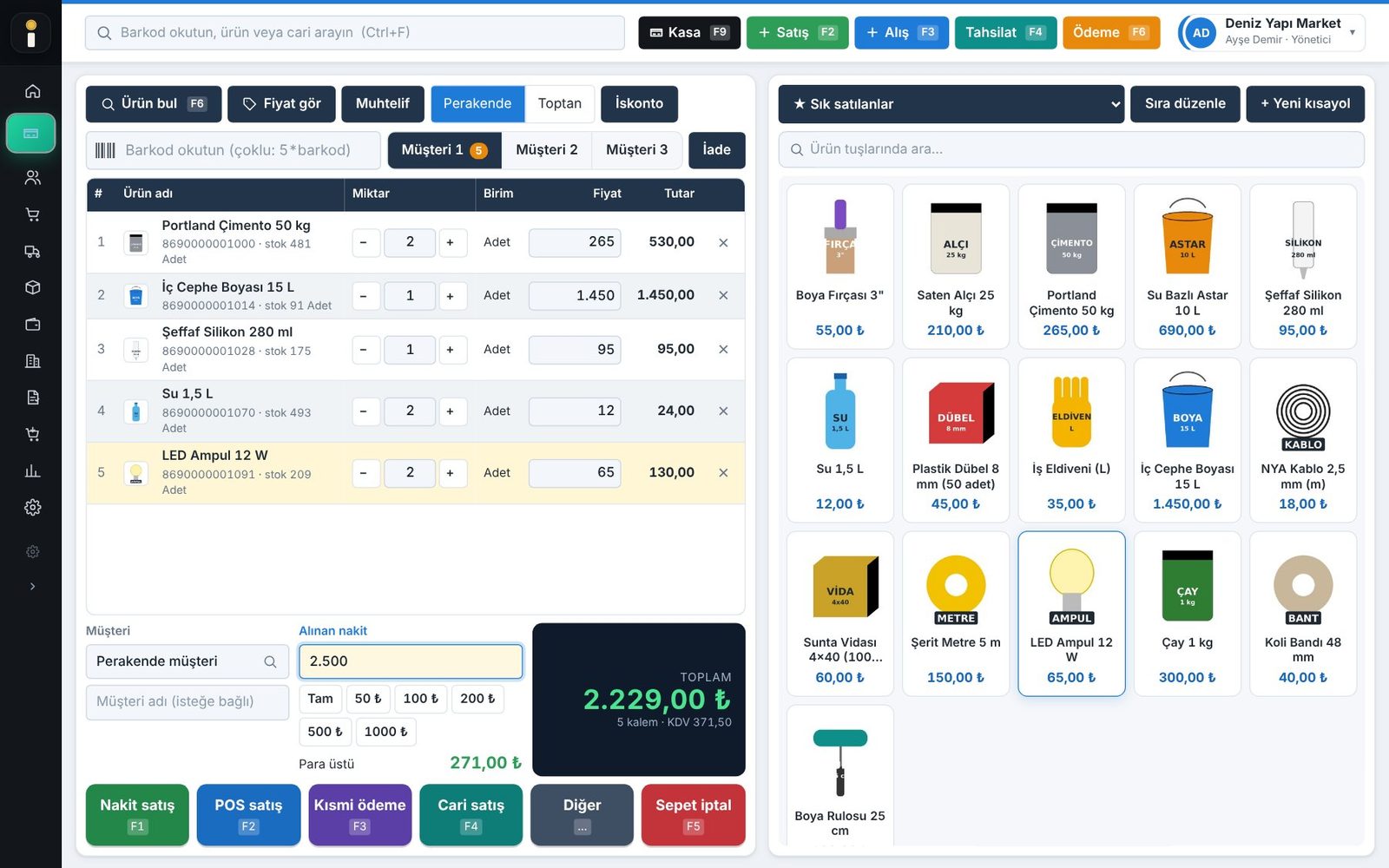Click the Ürün bul button
Image resolution: width=1389 pixels, height=868 pixels.
[154, 103]
